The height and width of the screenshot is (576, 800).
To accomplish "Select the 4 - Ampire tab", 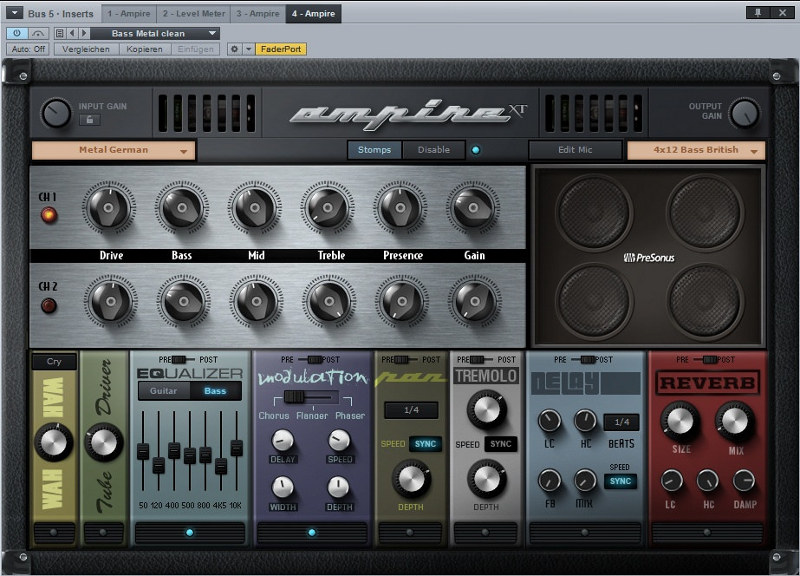I will click(x=313, y=14).
